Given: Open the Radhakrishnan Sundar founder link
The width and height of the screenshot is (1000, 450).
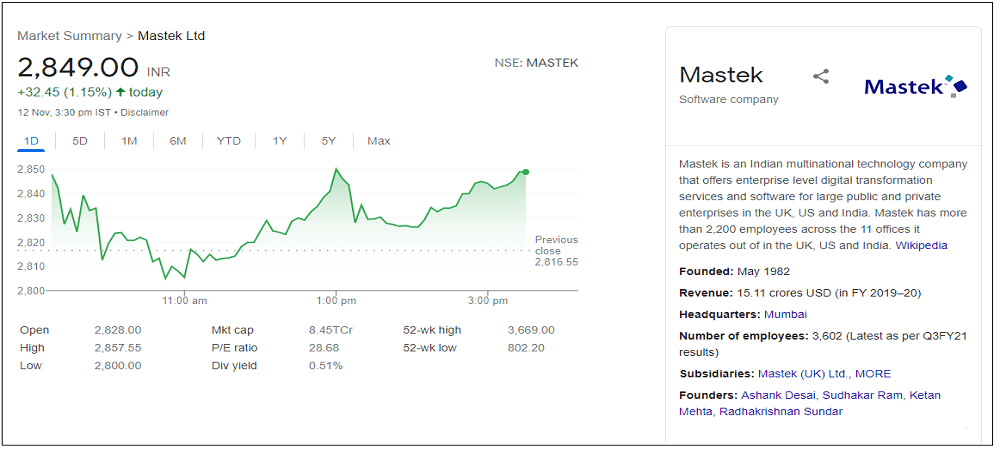Looking at the screenshot, I should pyautogui.click(x=781, y=412).
